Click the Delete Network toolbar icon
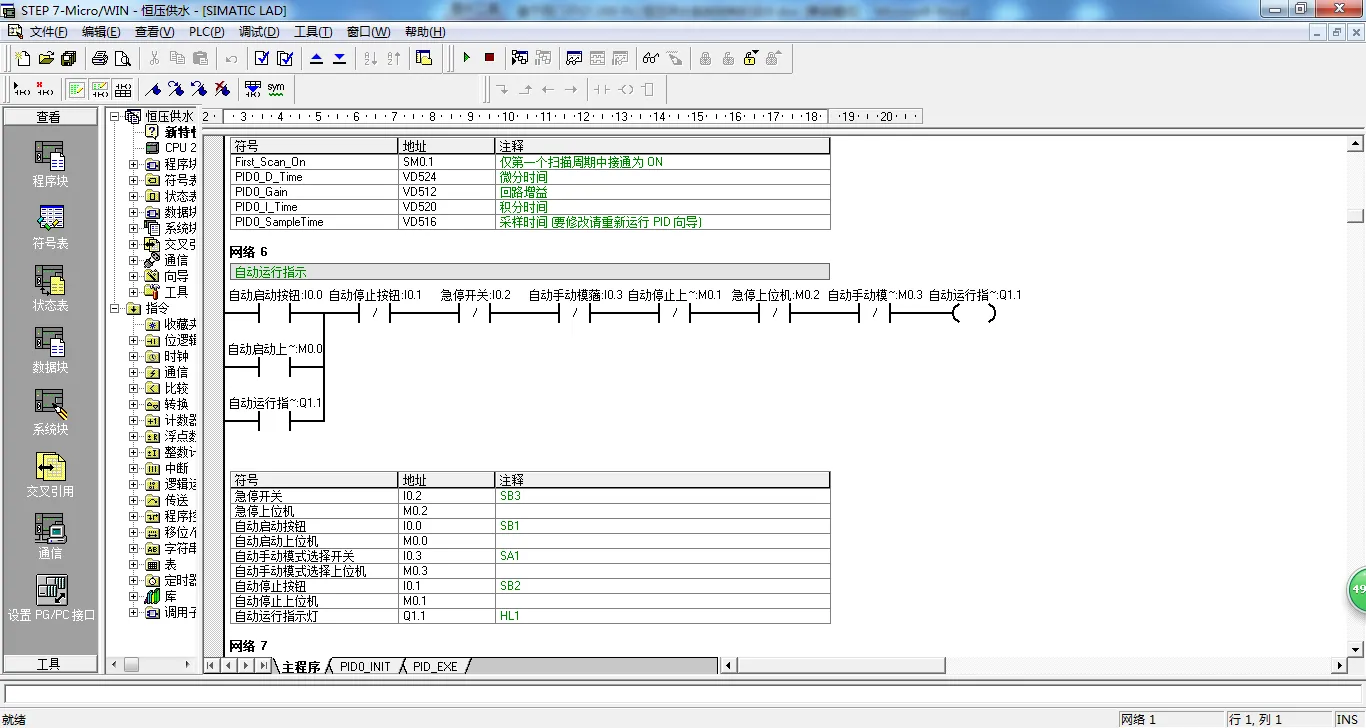Viewport: 1366px width, 728px height. pos(44,89)
